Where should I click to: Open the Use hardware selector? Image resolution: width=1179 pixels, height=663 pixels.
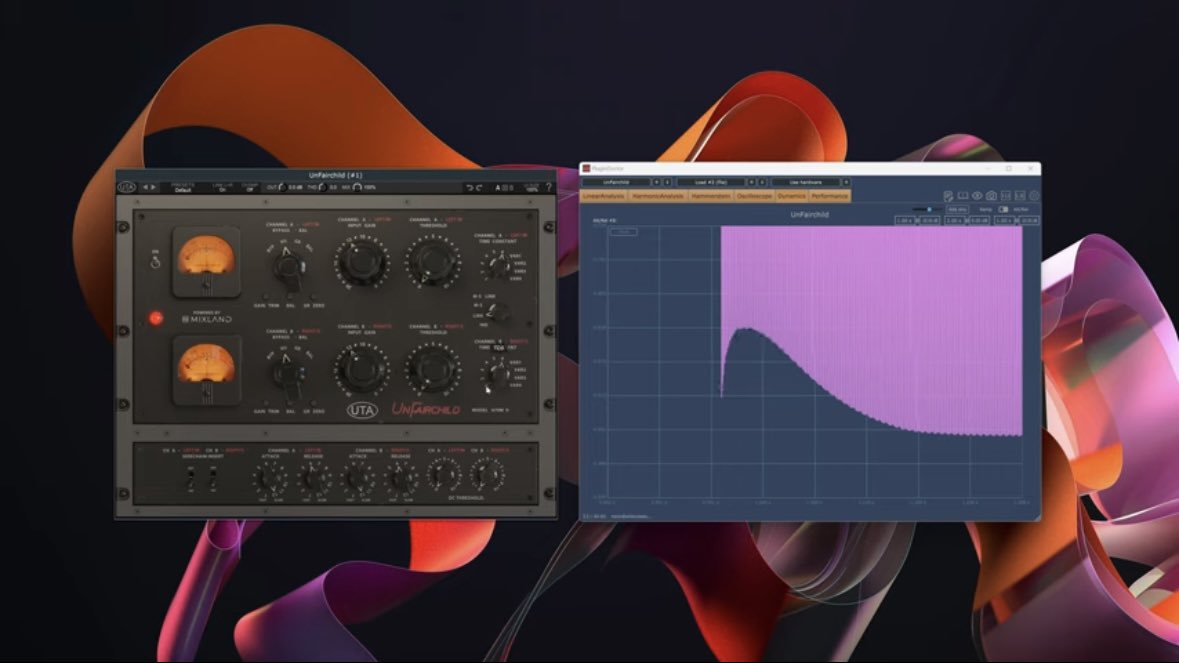pos(805,182)
